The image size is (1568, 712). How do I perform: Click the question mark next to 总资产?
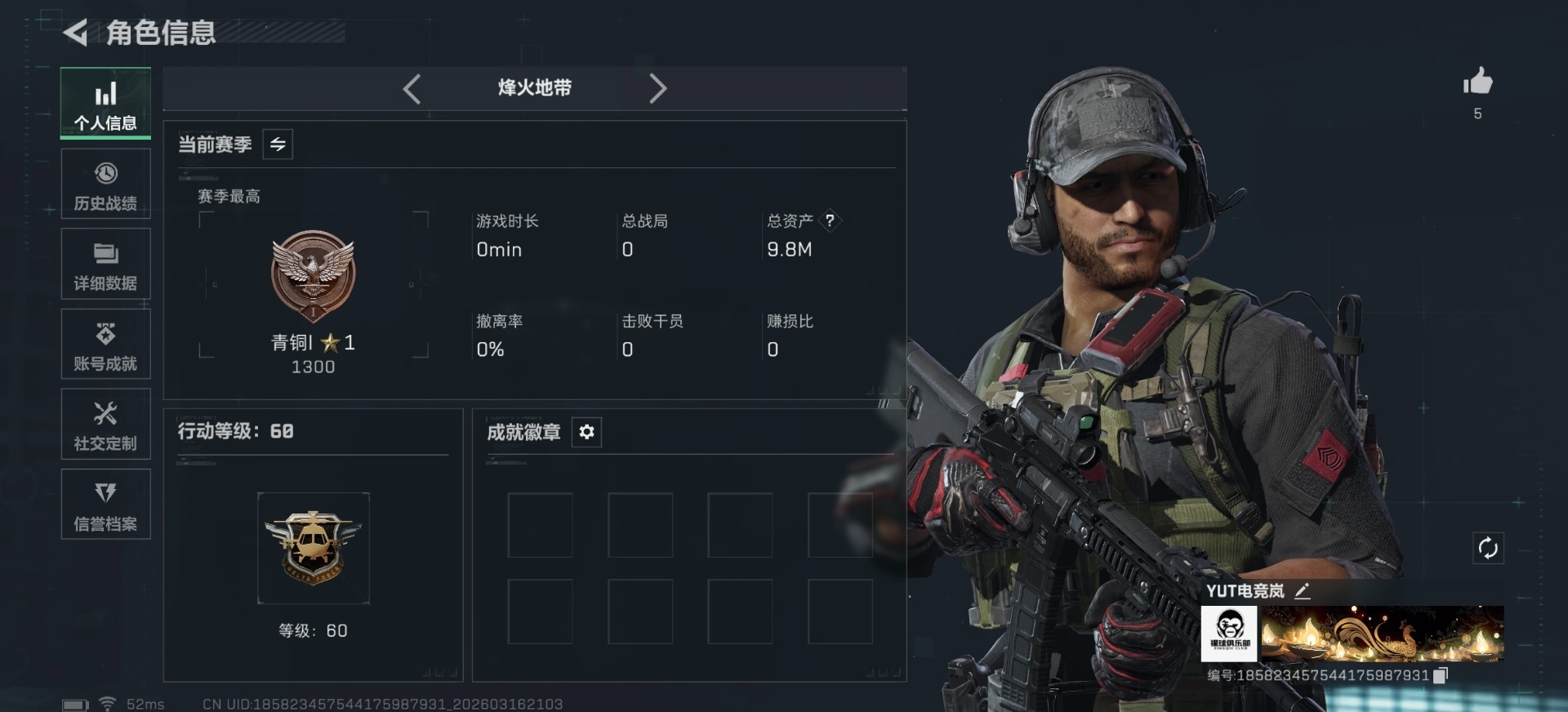[830, 220]
